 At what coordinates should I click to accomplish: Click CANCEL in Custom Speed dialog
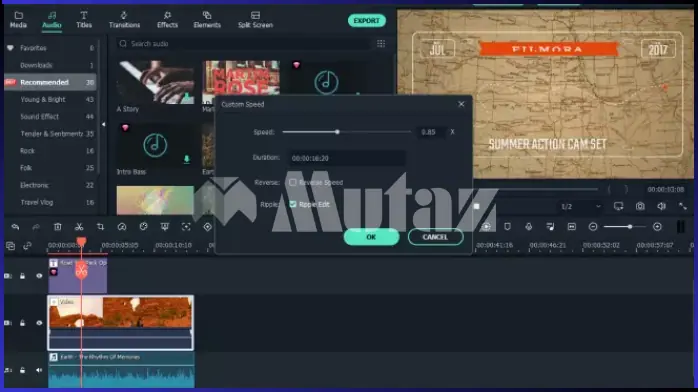(435, 237)
